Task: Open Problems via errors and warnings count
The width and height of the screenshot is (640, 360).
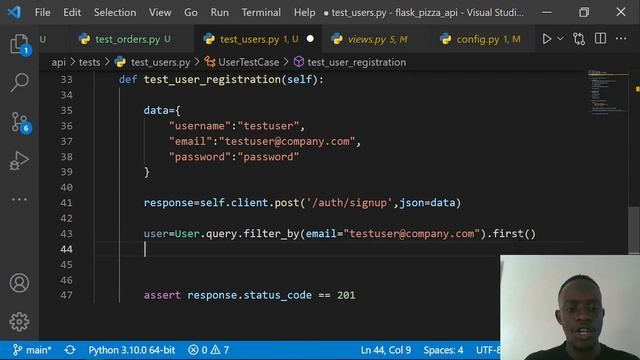Action: (208, 350)
